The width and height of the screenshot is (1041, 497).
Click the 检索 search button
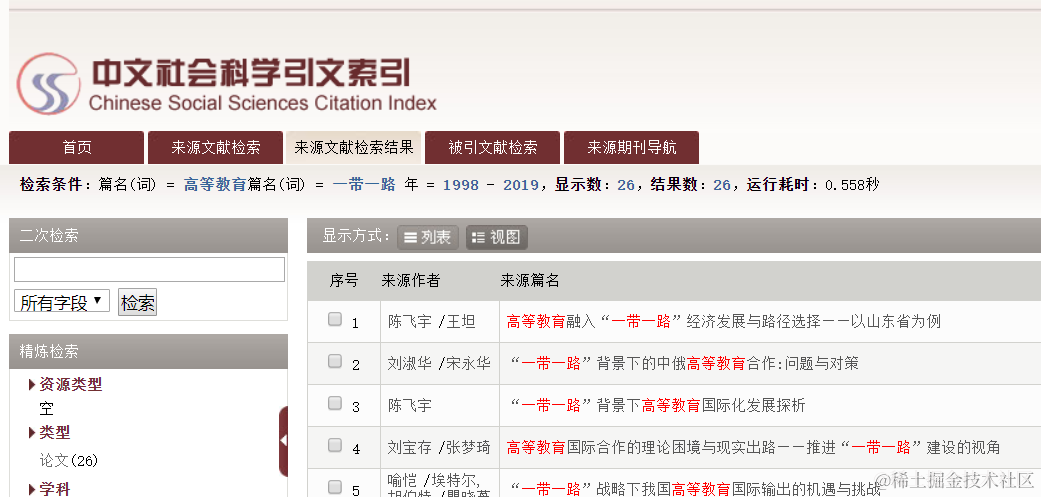pyautogui.click(x=137, y=303)
